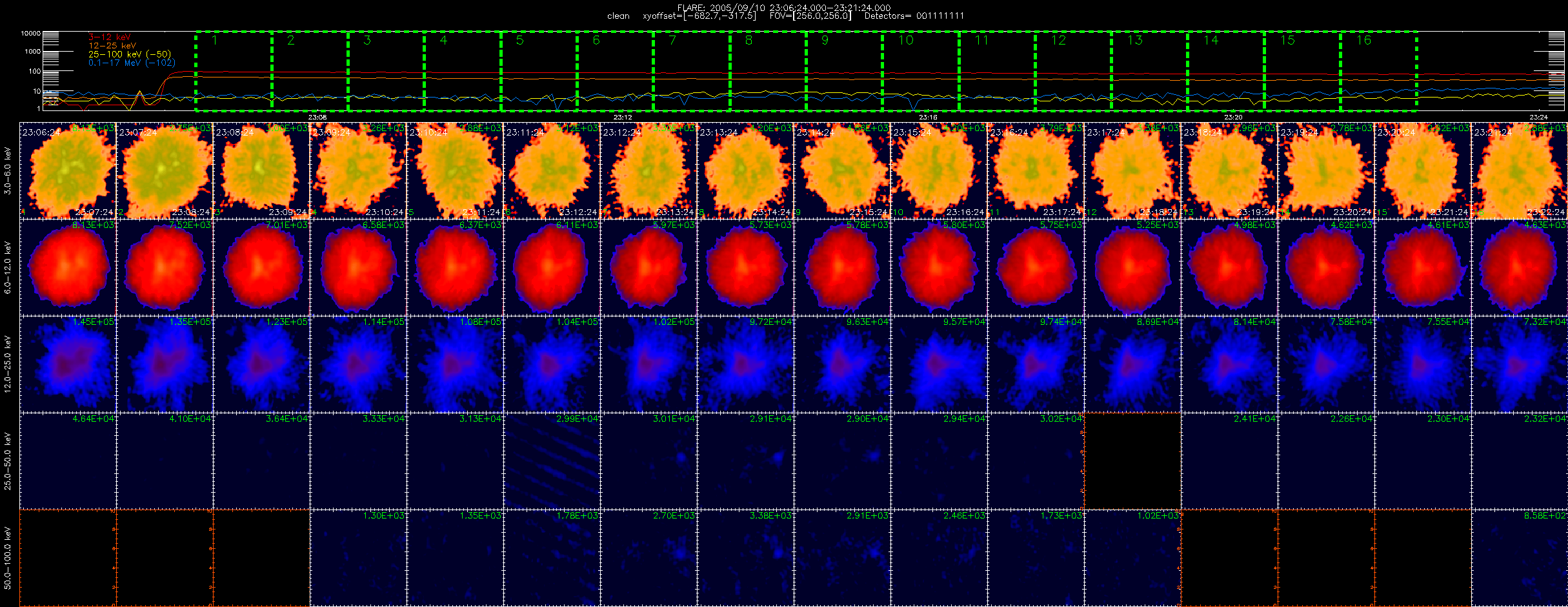Open the 3-6 keV image starting 23:14:24
This screenshot has height=607, width=1568.
click(x=843, y=170)
